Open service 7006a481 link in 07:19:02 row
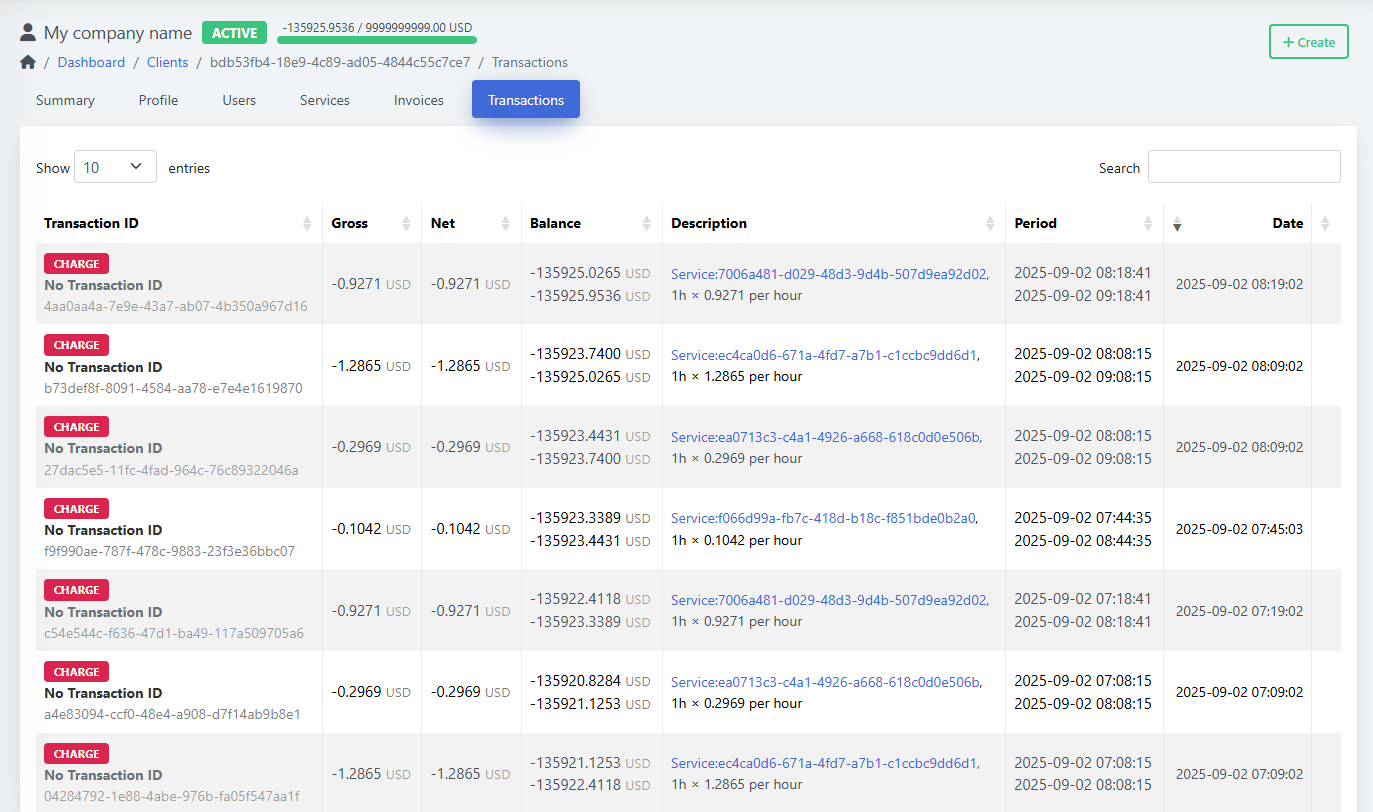Screen dimensions: 1373x812 pyautogui.click(x=829, y=600)
